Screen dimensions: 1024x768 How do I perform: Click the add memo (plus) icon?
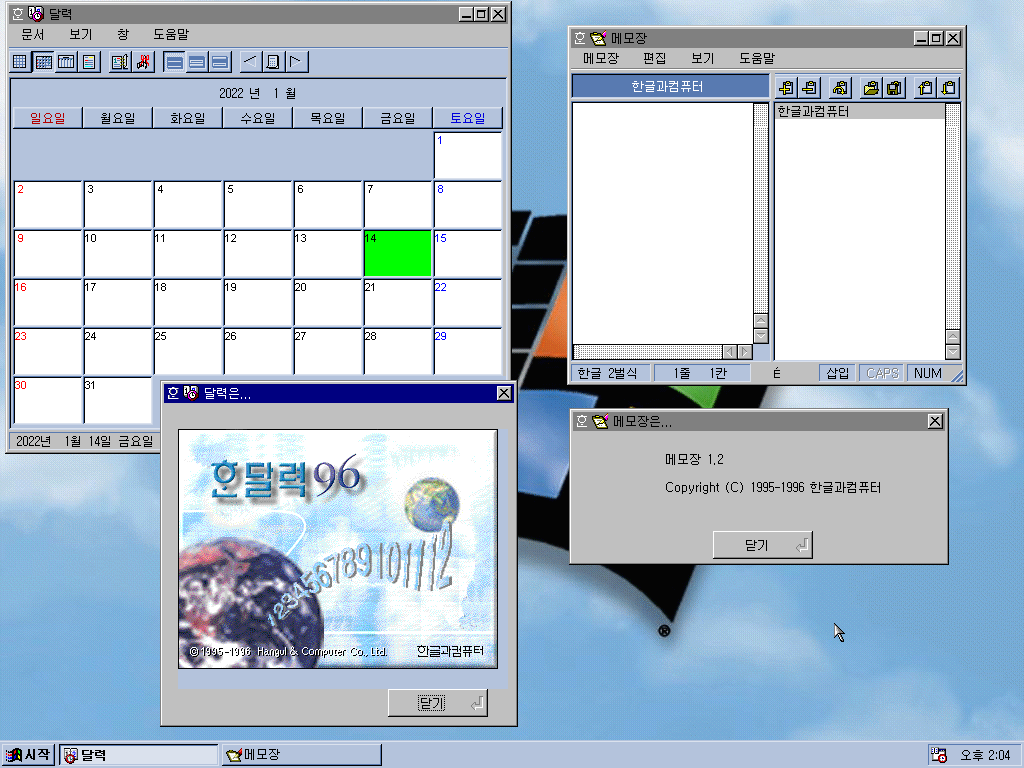click(x=786, y=87)
